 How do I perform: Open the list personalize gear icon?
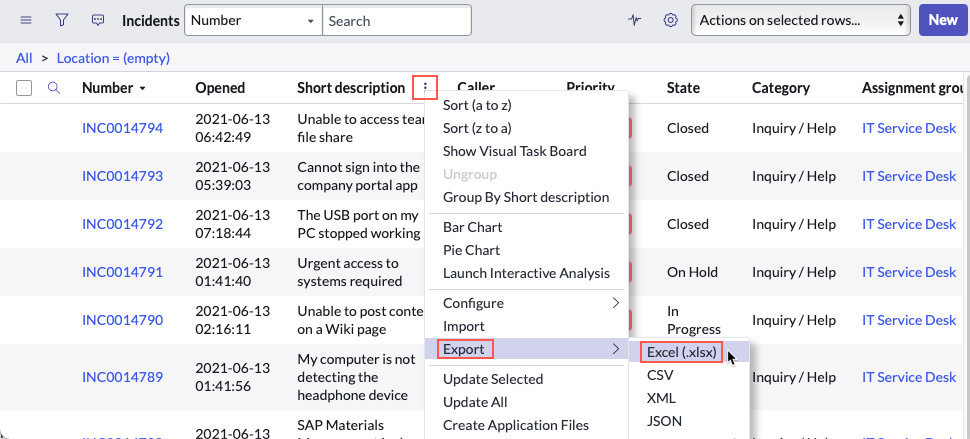(x=670, y=20)
